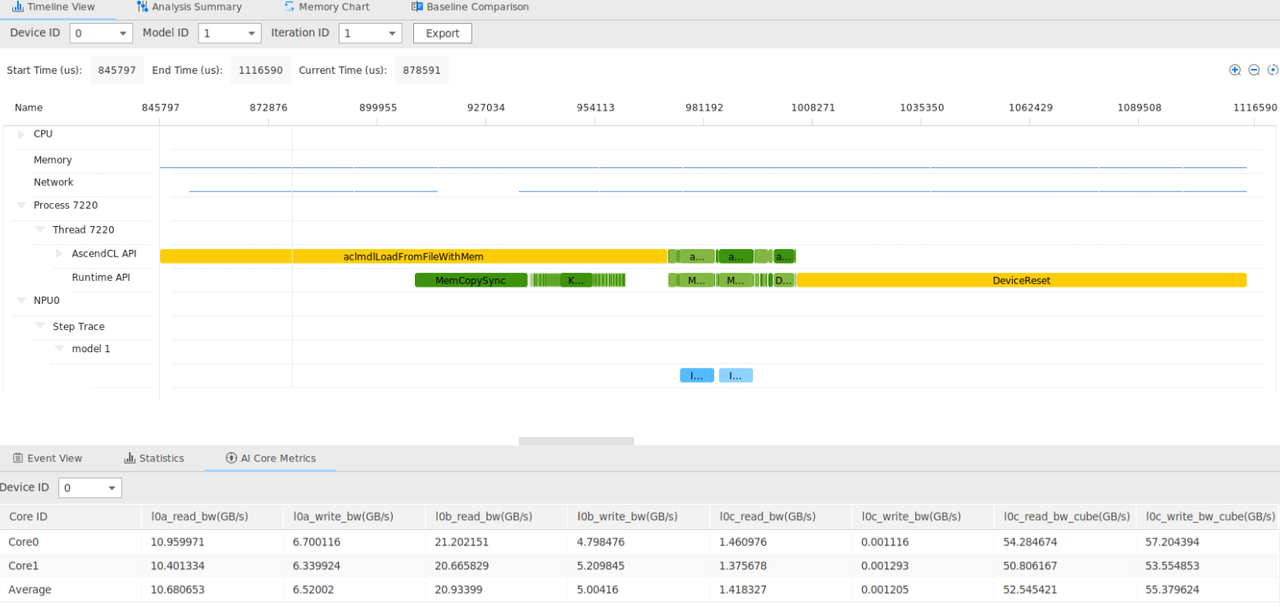Select the AI Core Metrics tab
The width and height of the screenshot is (1280, 607).
(270, 458)
